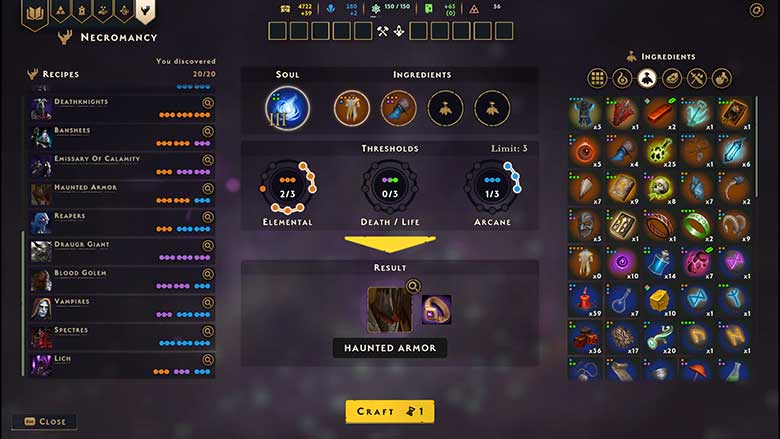Open the book tab at top left
This screenshot has width=780, height=439.
point(35,13)
